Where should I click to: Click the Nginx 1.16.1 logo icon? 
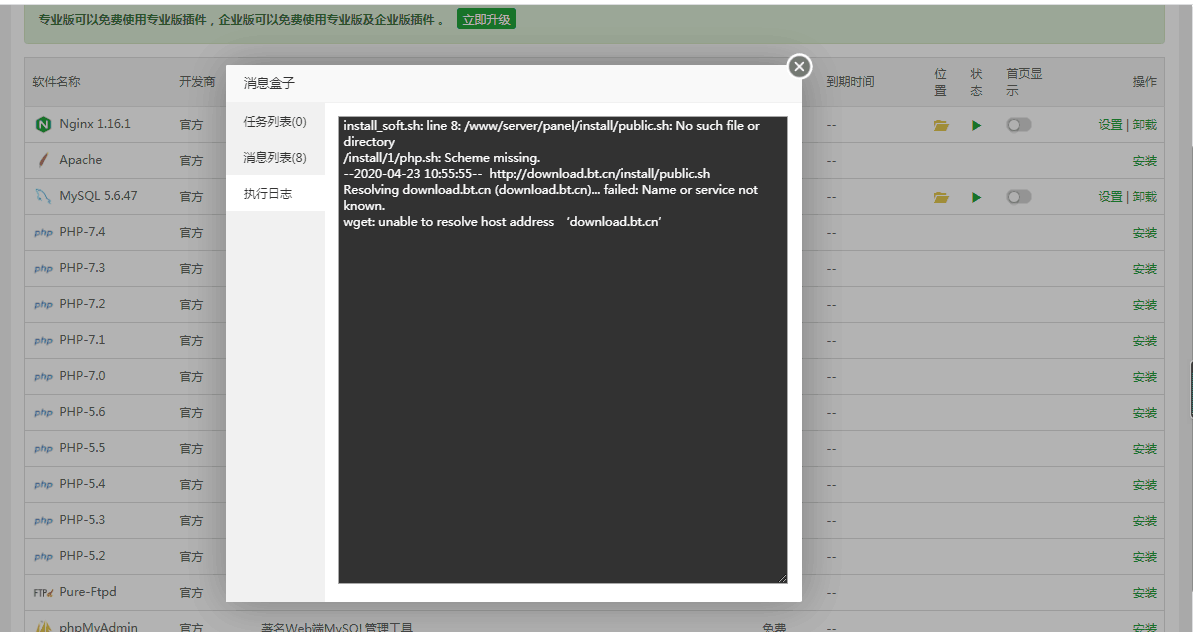[x=43, y=125]
